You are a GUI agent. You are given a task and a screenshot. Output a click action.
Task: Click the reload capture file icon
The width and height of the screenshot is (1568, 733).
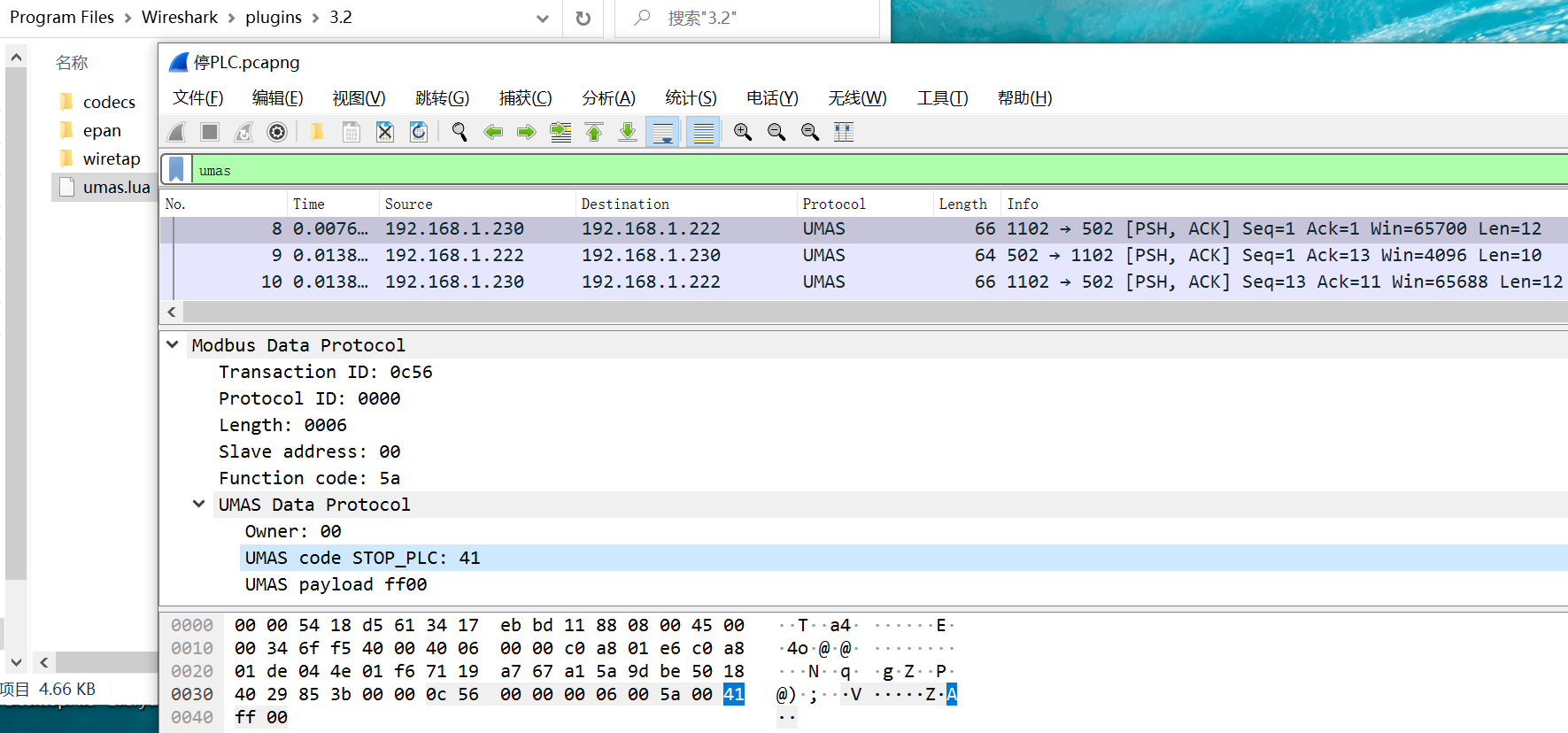(x=419, y=132)
